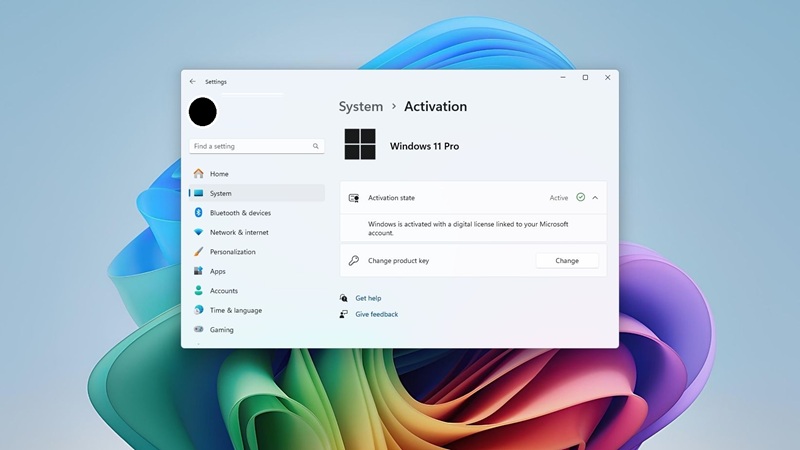Click the key icon beside Change product key

[354, 260]
